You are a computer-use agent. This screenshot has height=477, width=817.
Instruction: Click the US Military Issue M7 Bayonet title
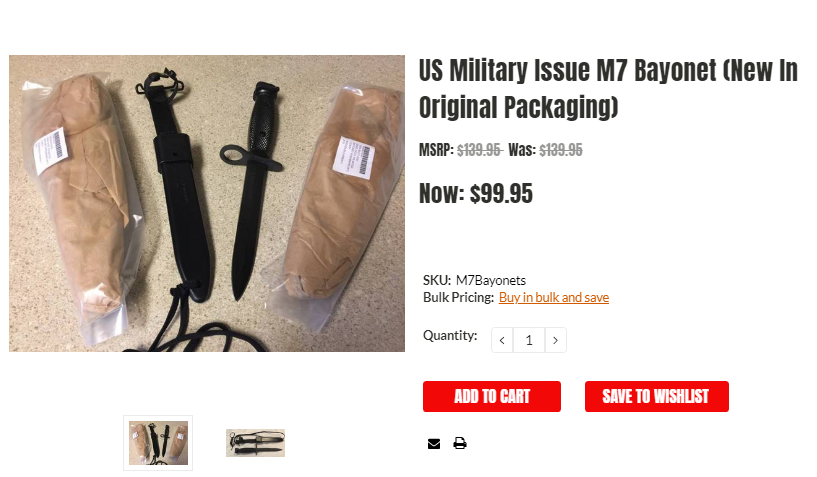[608, 88]
